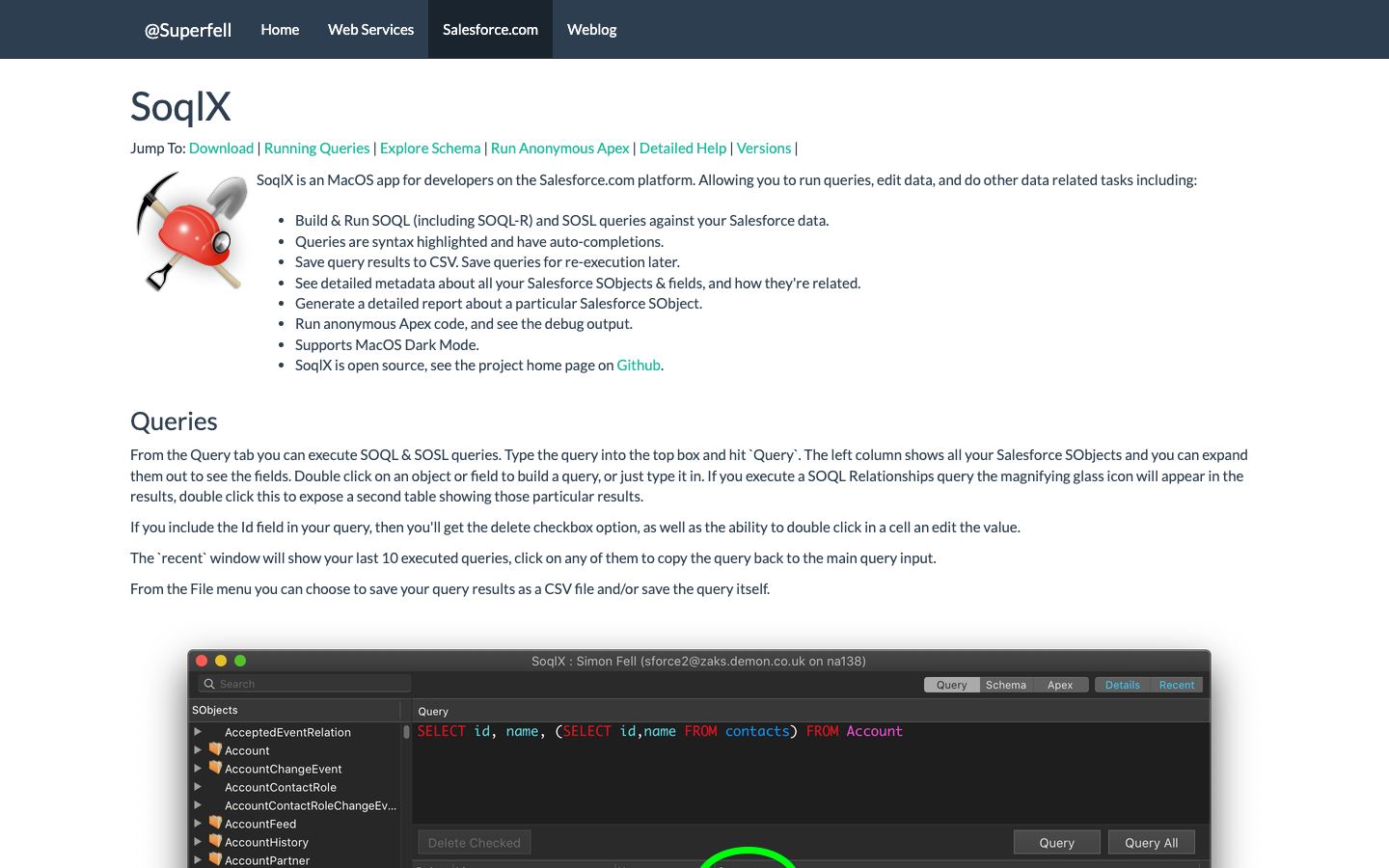
Task: Select the AccountChangeEvent row label
Action: 284,770
